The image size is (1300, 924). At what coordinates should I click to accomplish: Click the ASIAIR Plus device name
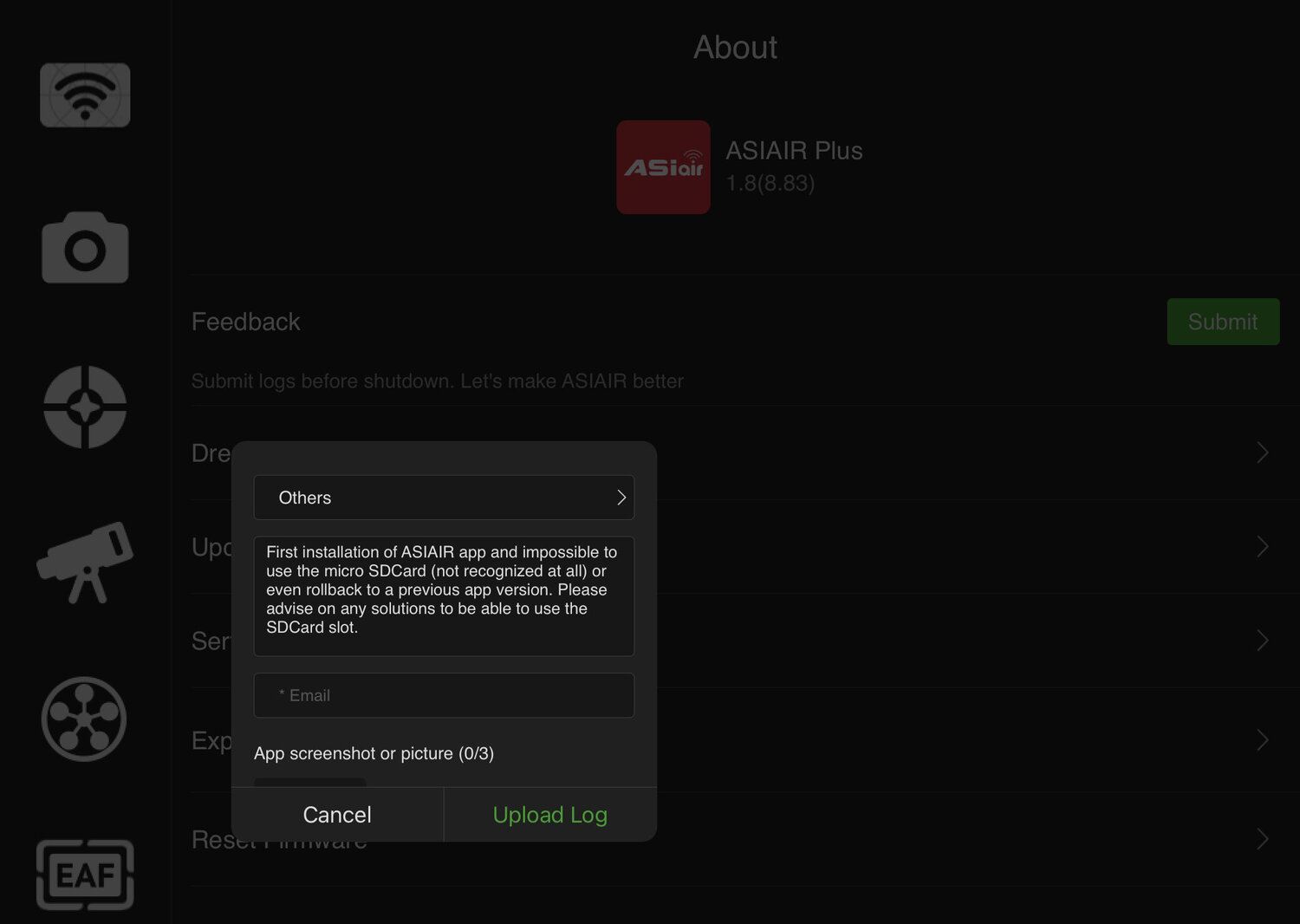(x=794, y=151)
